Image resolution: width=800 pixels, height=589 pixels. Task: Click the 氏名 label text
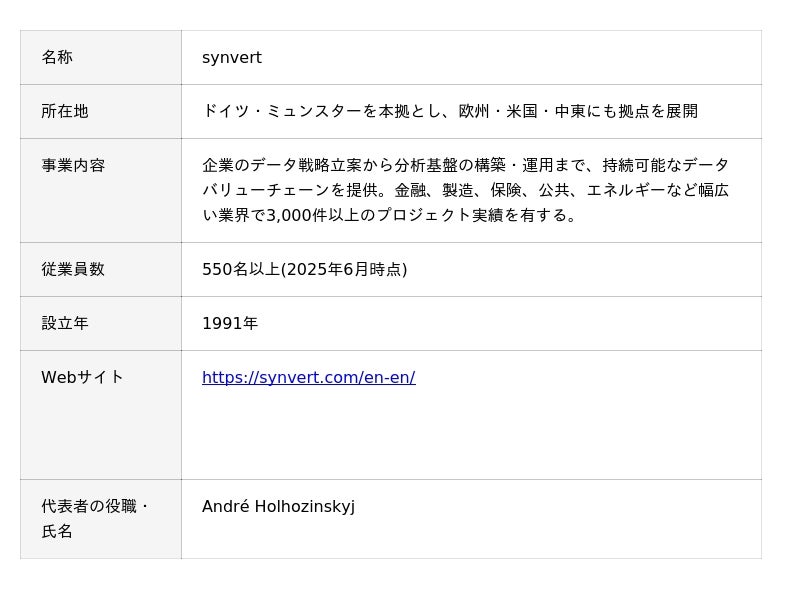[x=57, y=532]
